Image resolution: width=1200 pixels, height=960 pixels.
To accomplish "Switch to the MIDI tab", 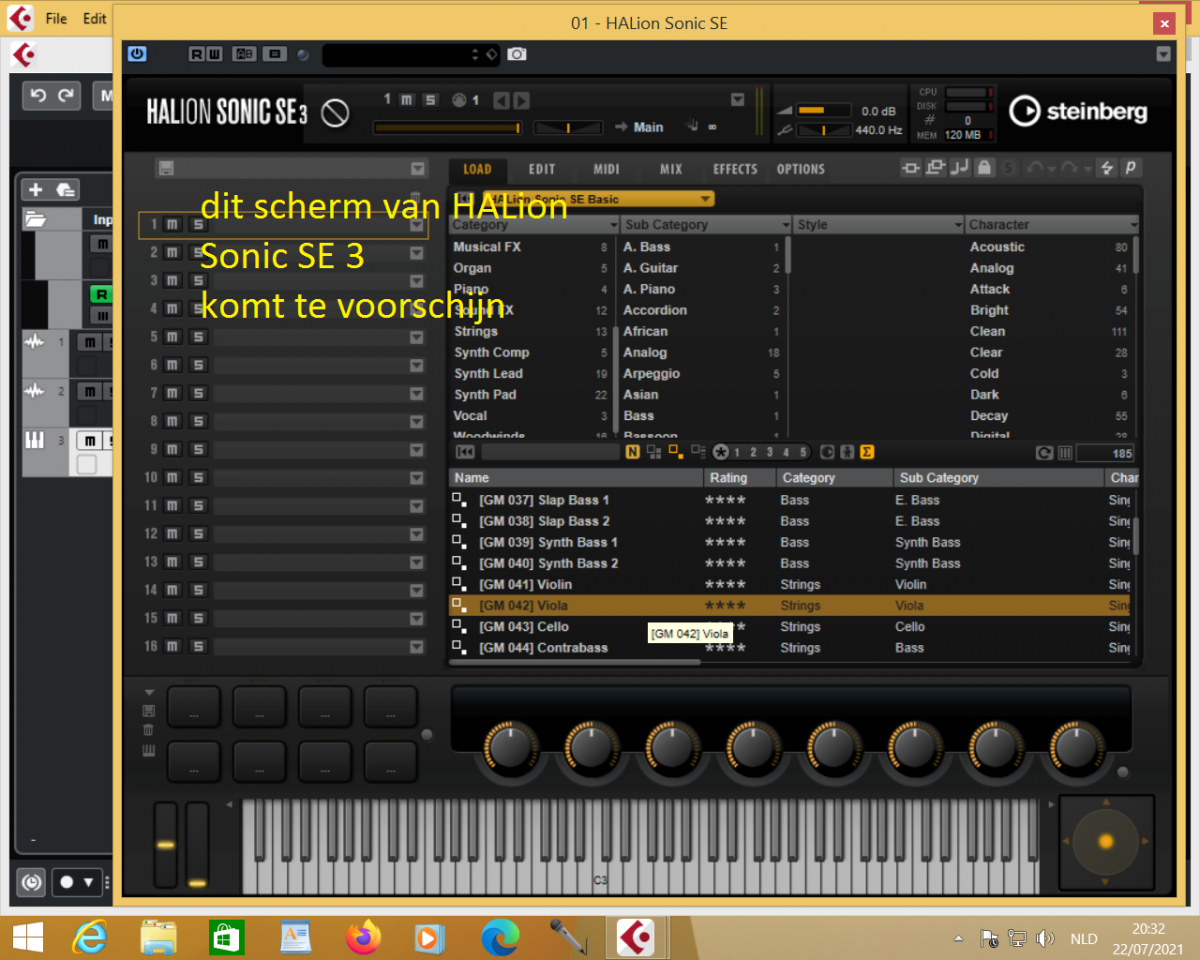I will click(606, 169).
